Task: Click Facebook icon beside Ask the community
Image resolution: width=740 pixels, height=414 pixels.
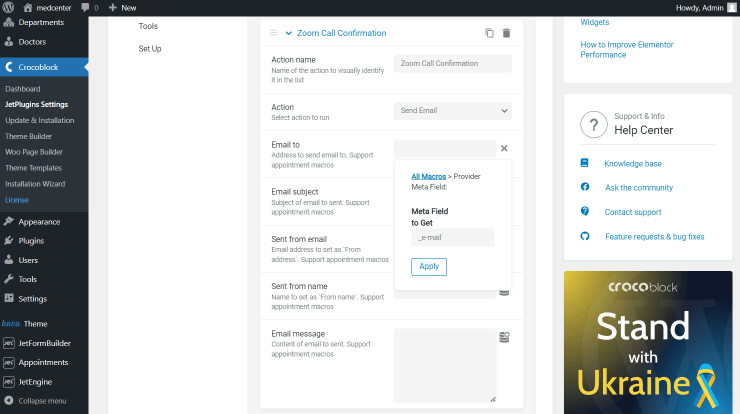Action: tap(585, 187)
